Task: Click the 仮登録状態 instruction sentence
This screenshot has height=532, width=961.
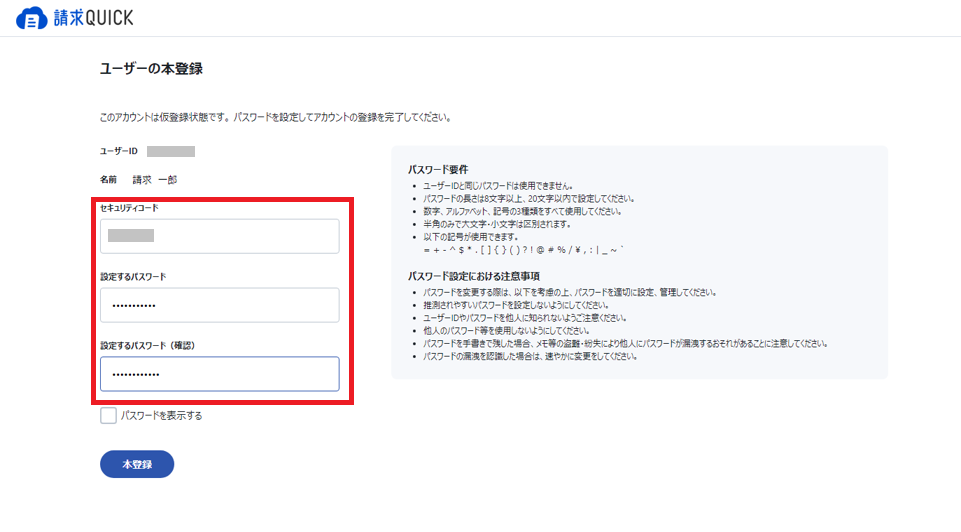Action: tap(276, 117)
